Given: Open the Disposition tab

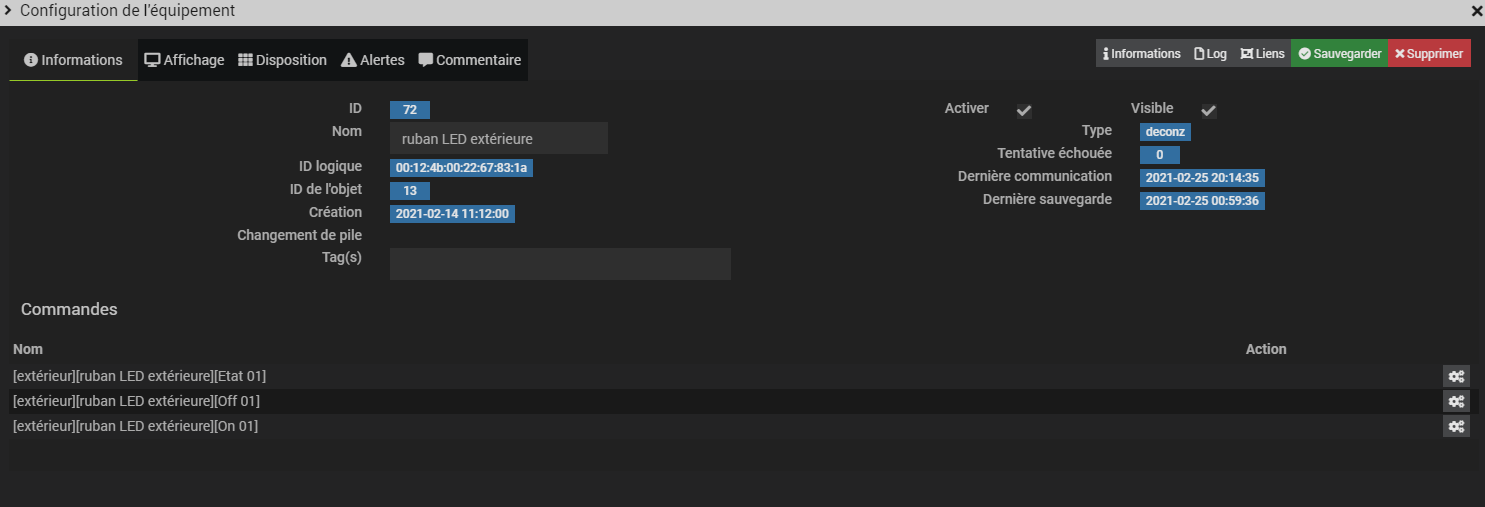Looking at the screenshot, I should (283, 60).
